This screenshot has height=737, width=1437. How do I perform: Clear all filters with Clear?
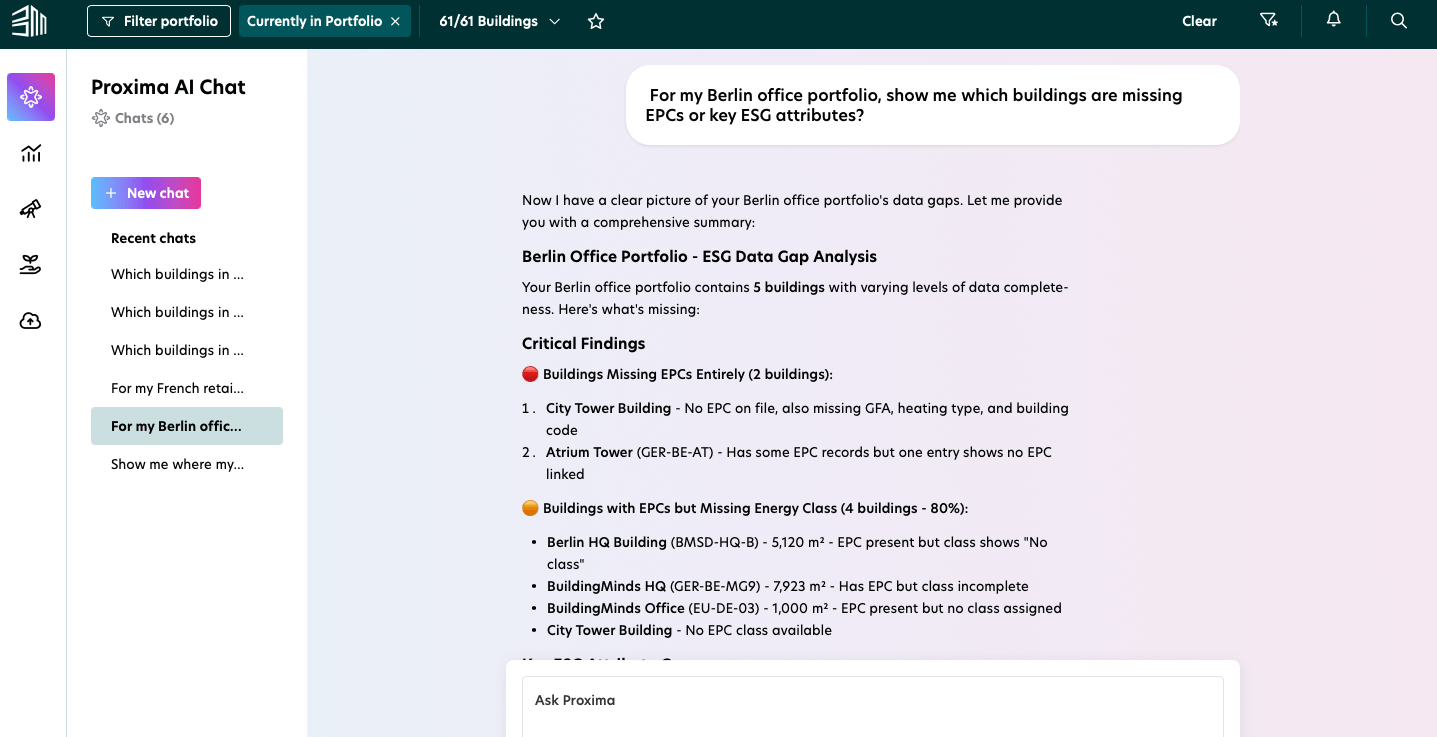(1199, 21)
